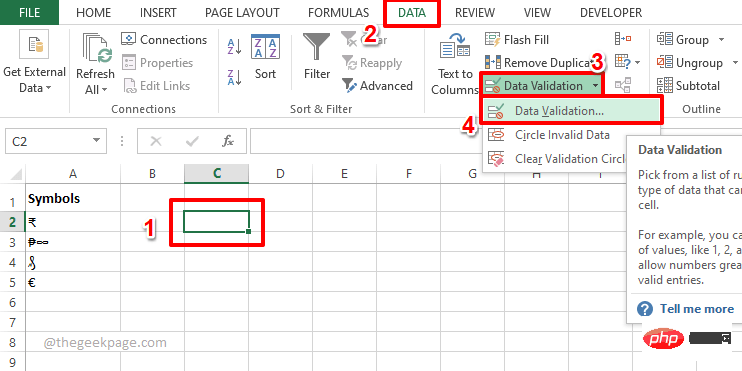Choose Clear Validation Circles

click(555, 159)
